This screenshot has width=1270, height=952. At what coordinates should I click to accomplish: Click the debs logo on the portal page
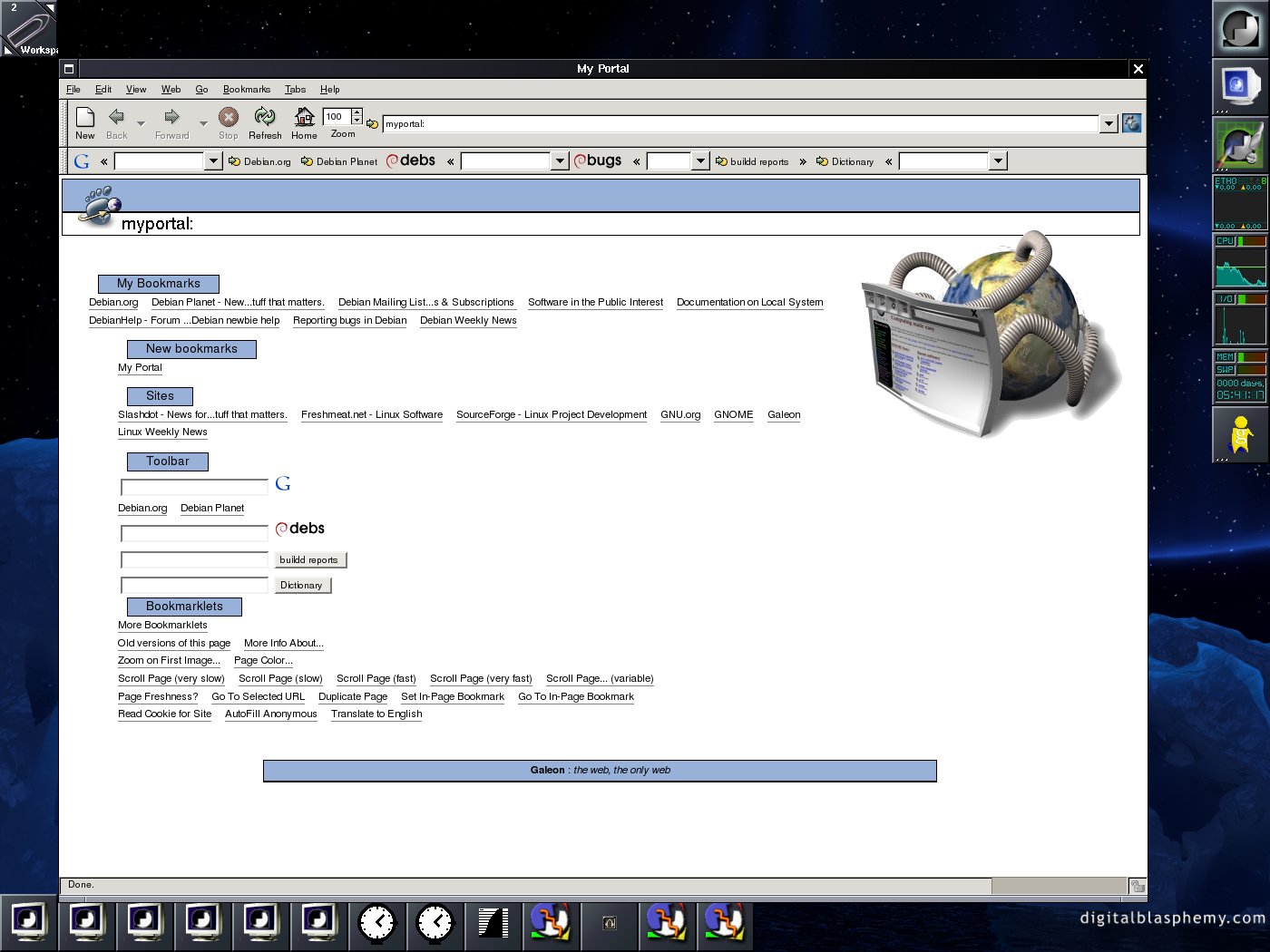300,529
